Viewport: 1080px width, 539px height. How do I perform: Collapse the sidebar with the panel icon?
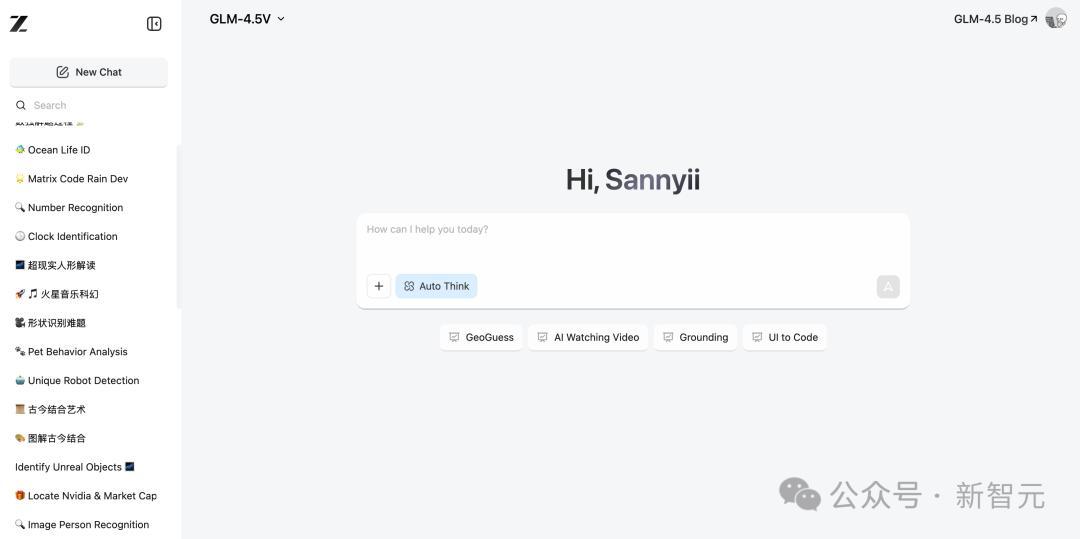(x=154, y=24)
